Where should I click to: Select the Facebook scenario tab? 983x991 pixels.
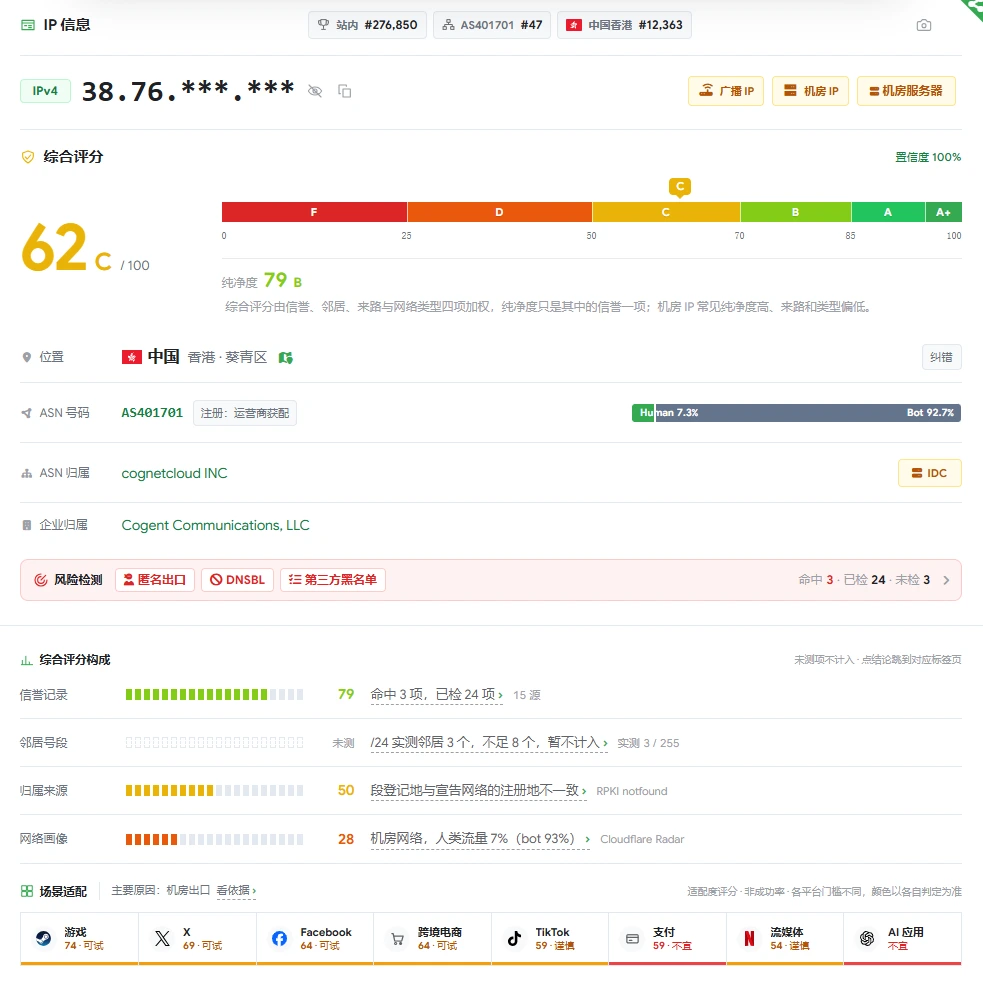pyautogui.click(x=315, y=939)
